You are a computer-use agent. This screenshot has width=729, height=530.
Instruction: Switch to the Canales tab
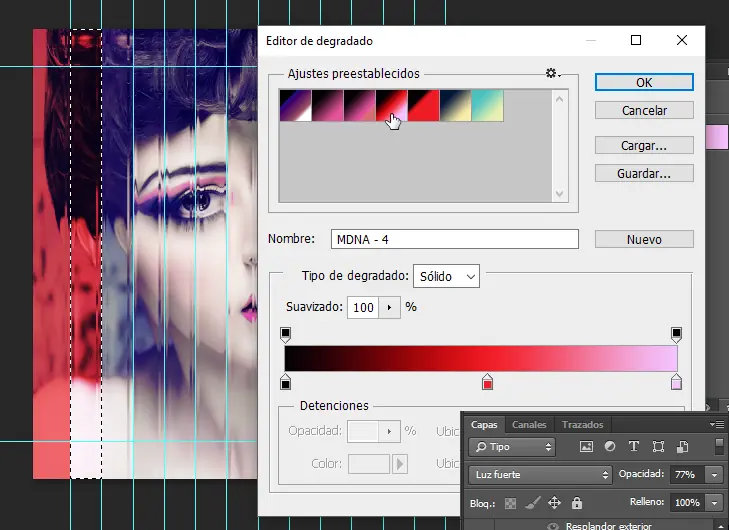[x=529, y=424]
